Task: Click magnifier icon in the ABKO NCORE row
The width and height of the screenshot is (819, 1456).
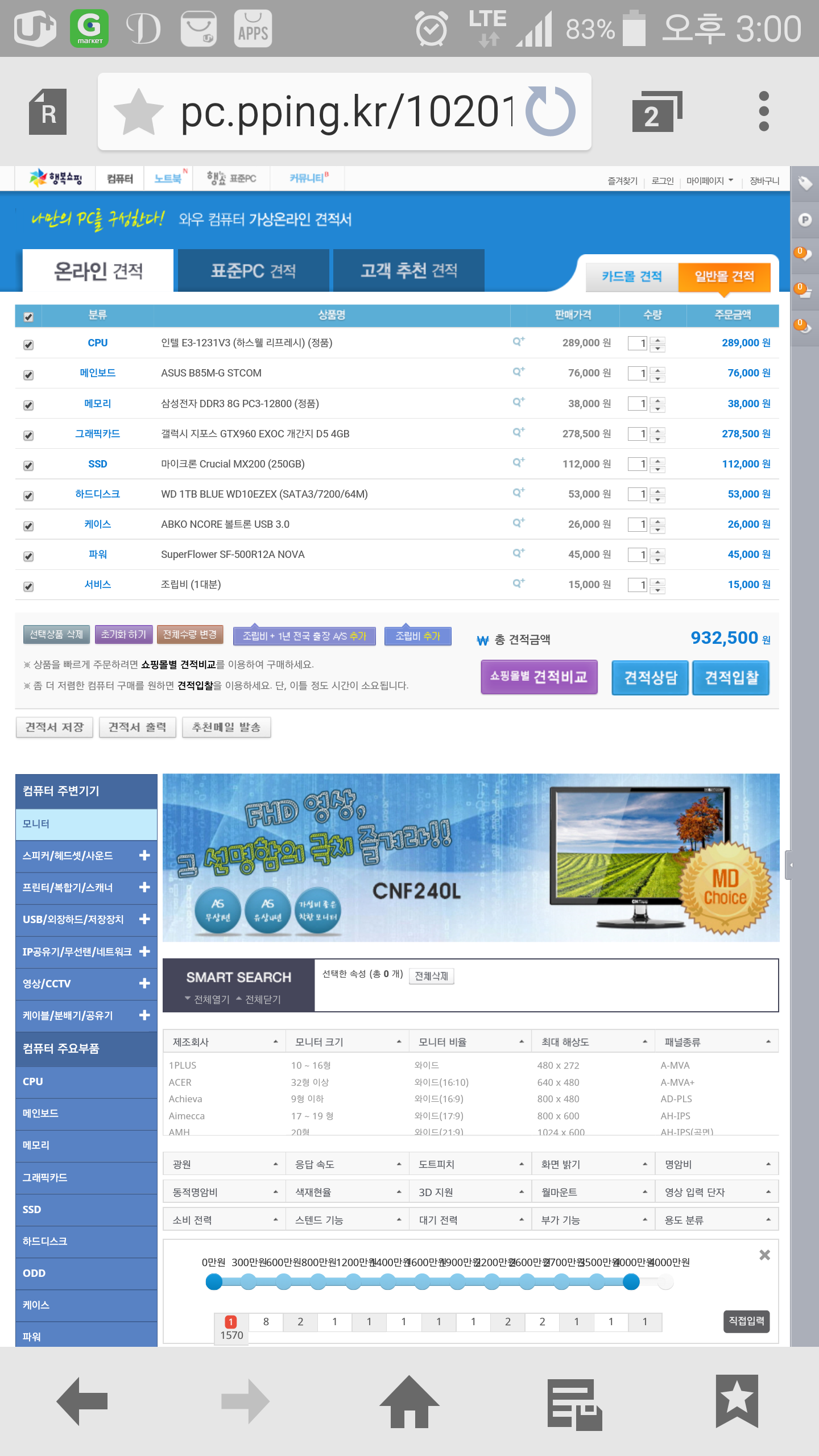Action: coord(518,523)
